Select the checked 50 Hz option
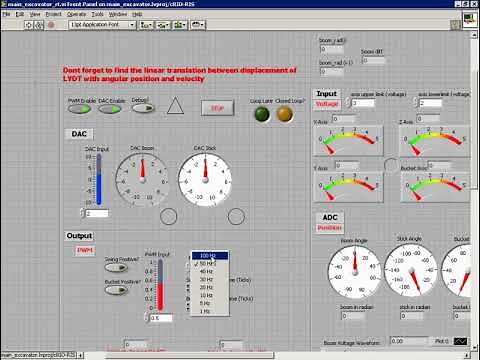 [x=210, y=264]
